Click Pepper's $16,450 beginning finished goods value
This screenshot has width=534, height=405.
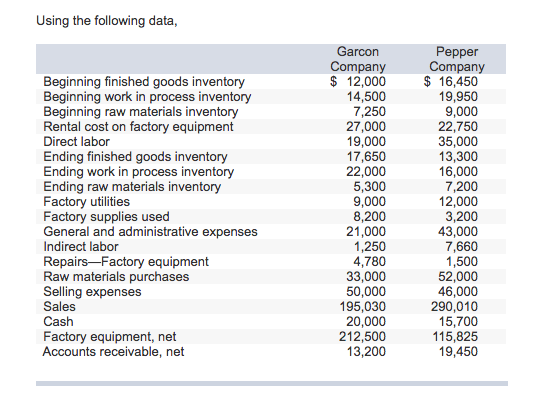451,82
